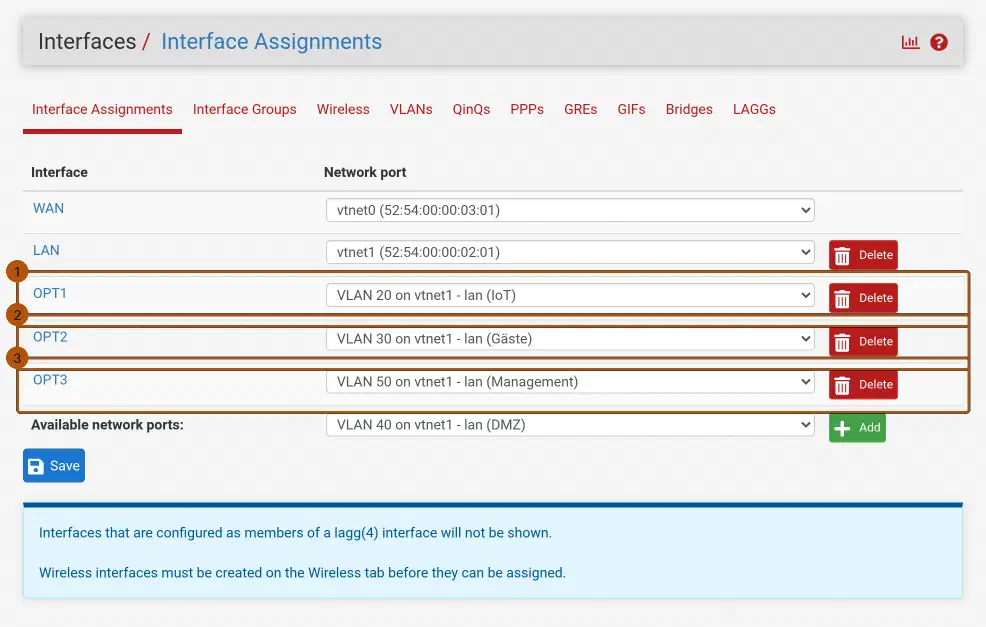
Task: Open the WAN interface link
Action: point(48,208)
